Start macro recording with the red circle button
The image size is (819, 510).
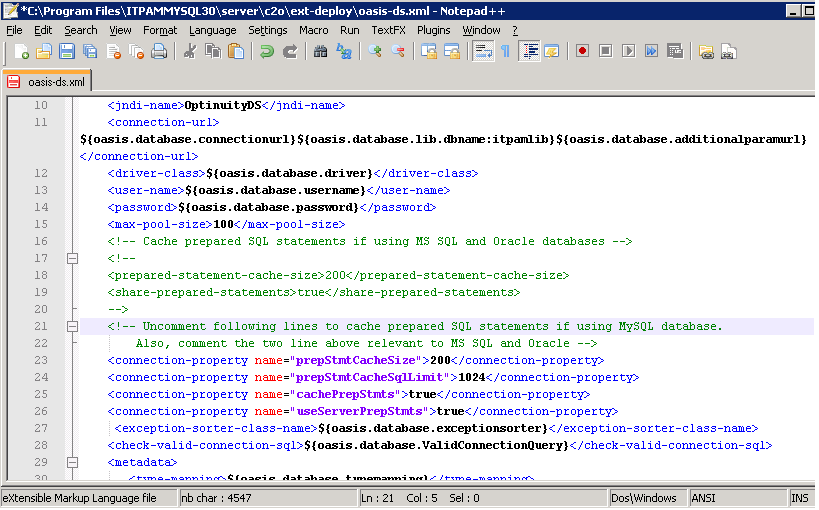[581, 51]
